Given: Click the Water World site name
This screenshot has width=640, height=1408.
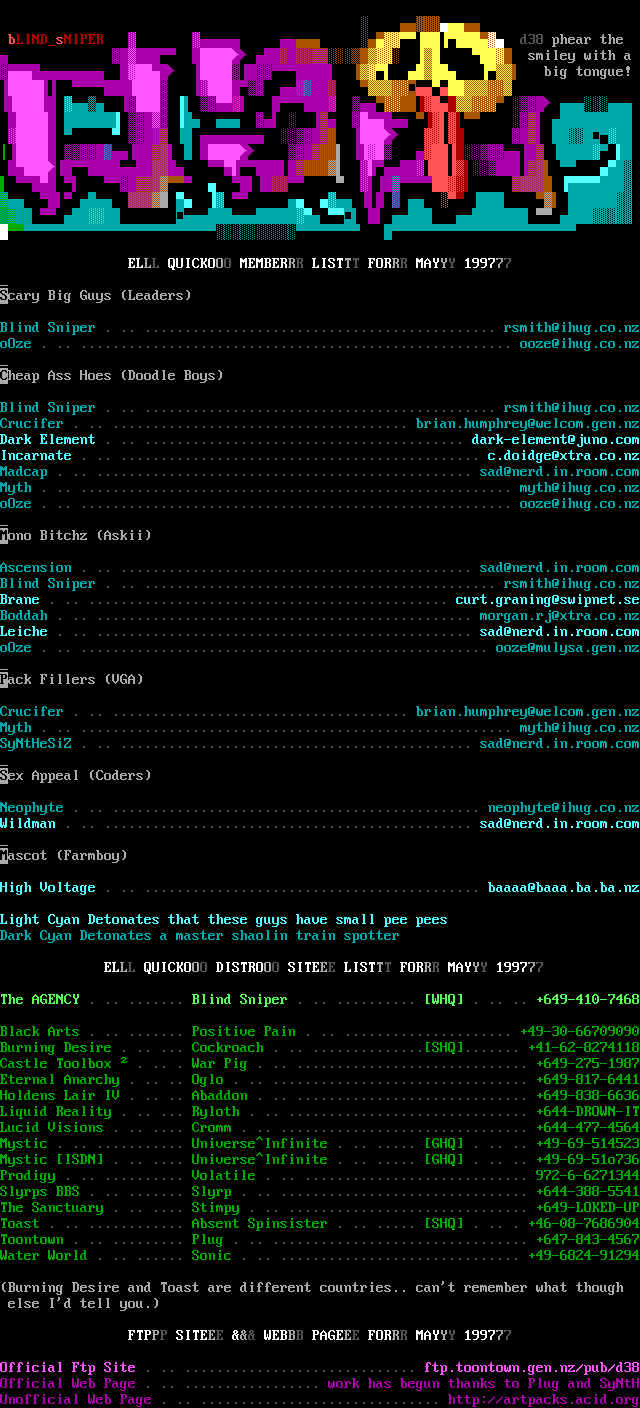Looking at the screenshot, I should 44,1256.
